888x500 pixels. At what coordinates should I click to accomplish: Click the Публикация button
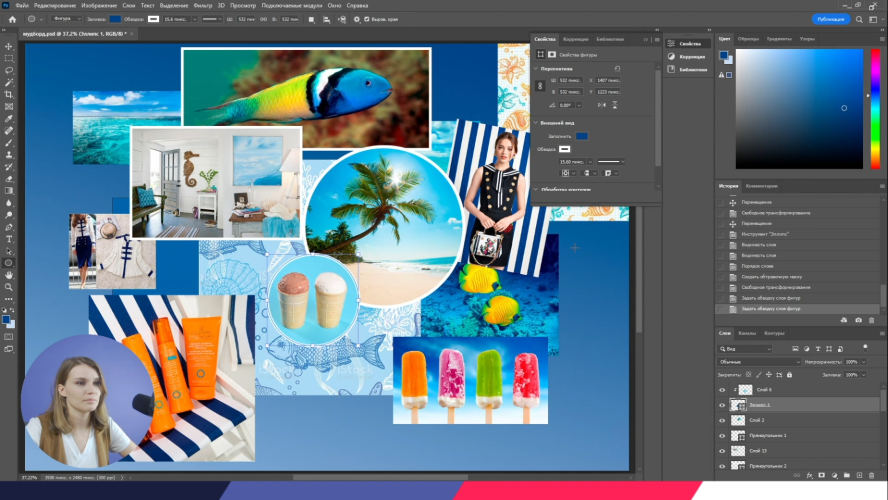(x=831, y=19)
